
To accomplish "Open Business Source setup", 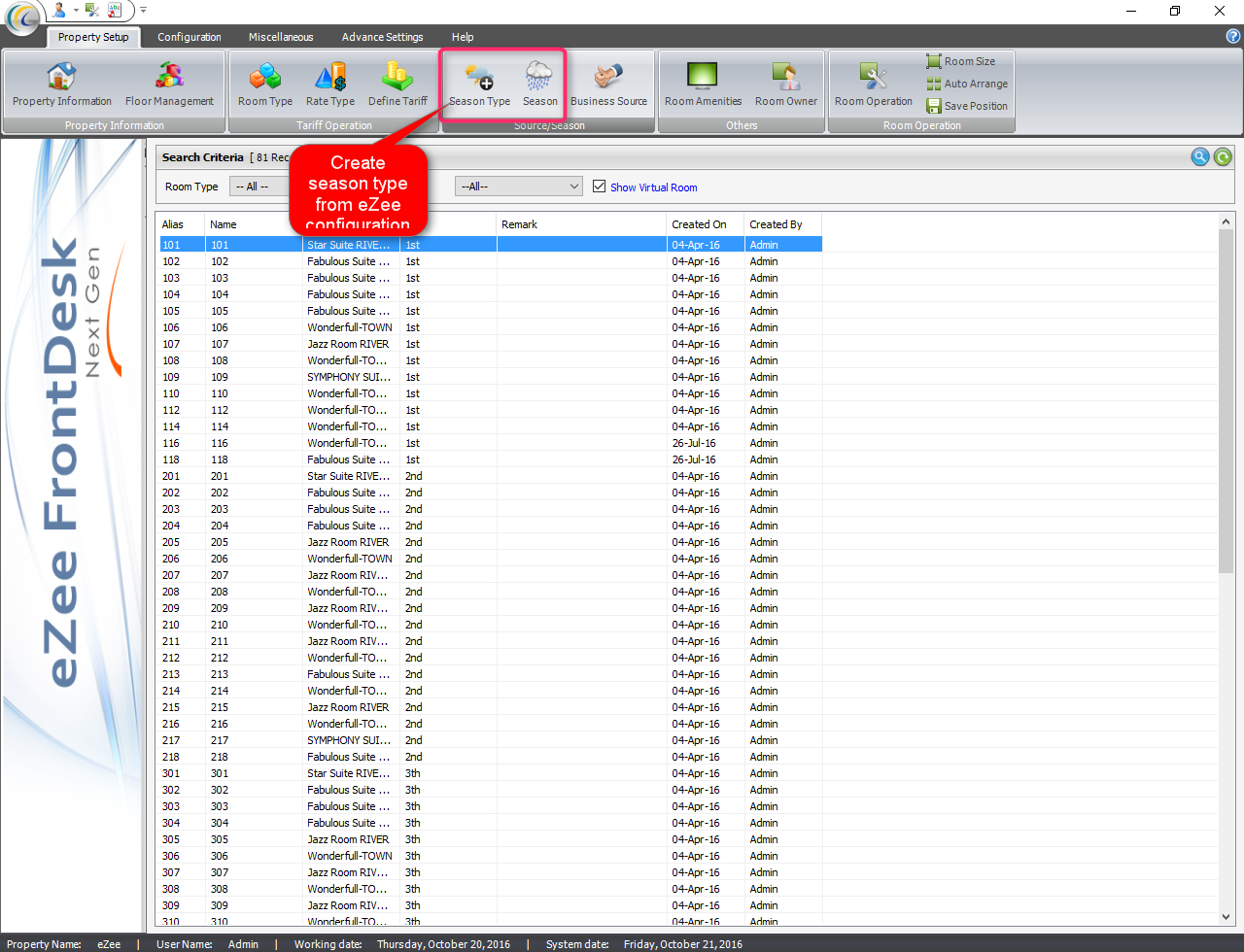I will point(608,85).
